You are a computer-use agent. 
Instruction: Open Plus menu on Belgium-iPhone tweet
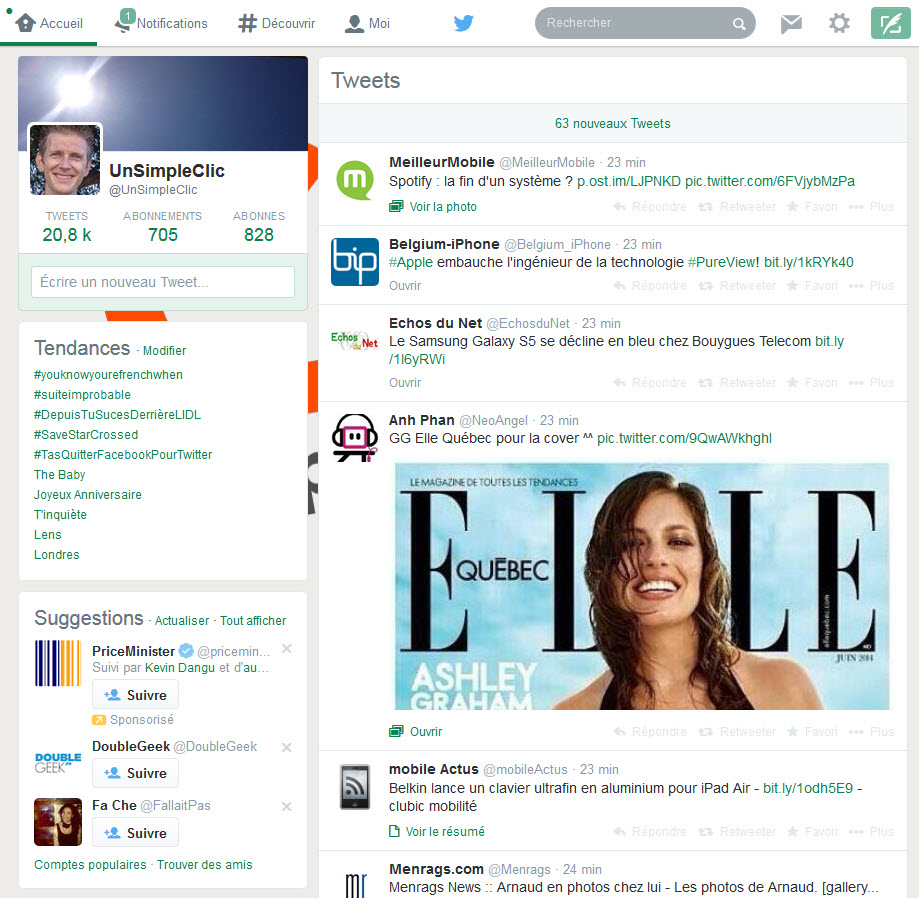click(x=872, y=285)
